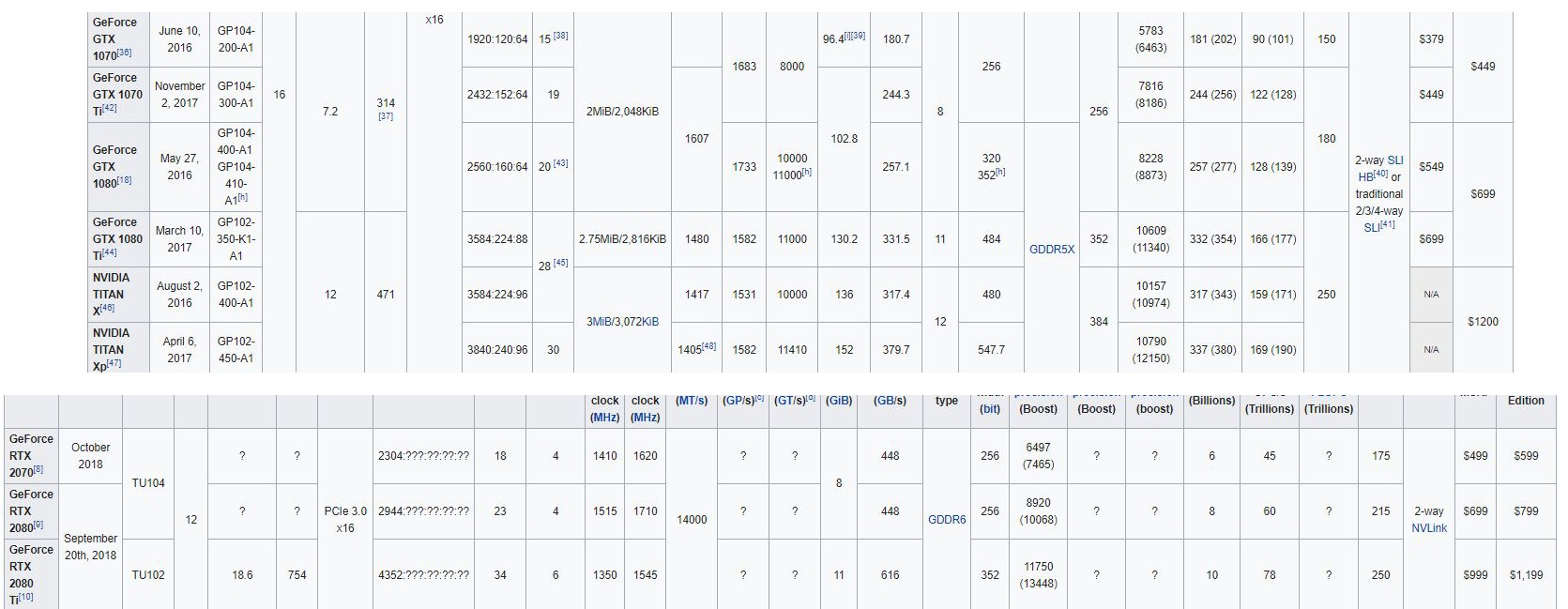This screenshot has height=609, width=1568.
Task: Open reference 45 next to value 28
Action: pos(560,264)
